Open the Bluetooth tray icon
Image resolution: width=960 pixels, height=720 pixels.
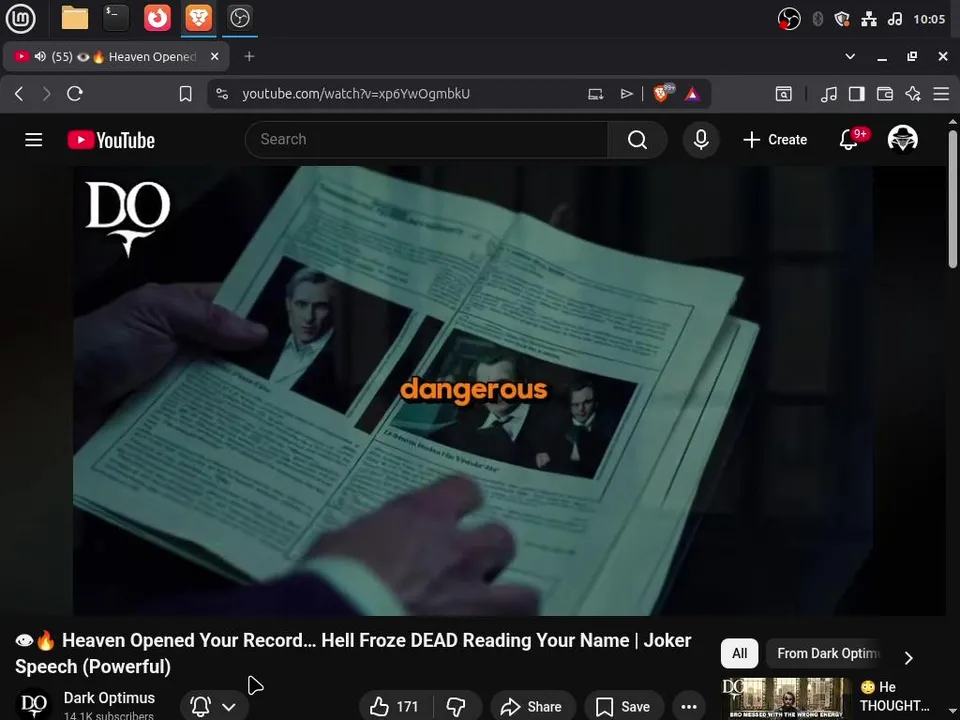[817, 19]
